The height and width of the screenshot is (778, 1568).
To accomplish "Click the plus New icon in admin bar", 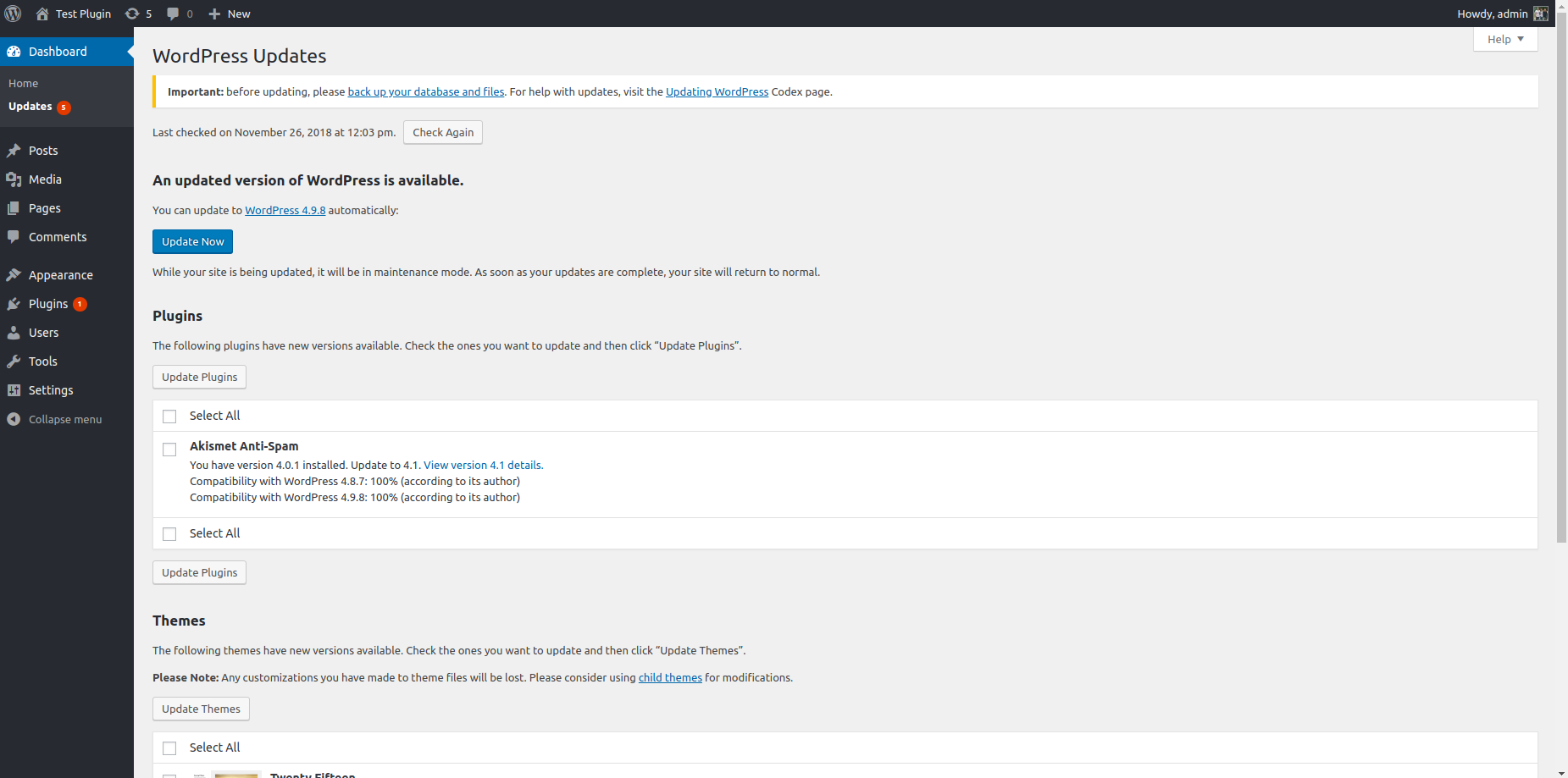I will [x=214, y=14].
